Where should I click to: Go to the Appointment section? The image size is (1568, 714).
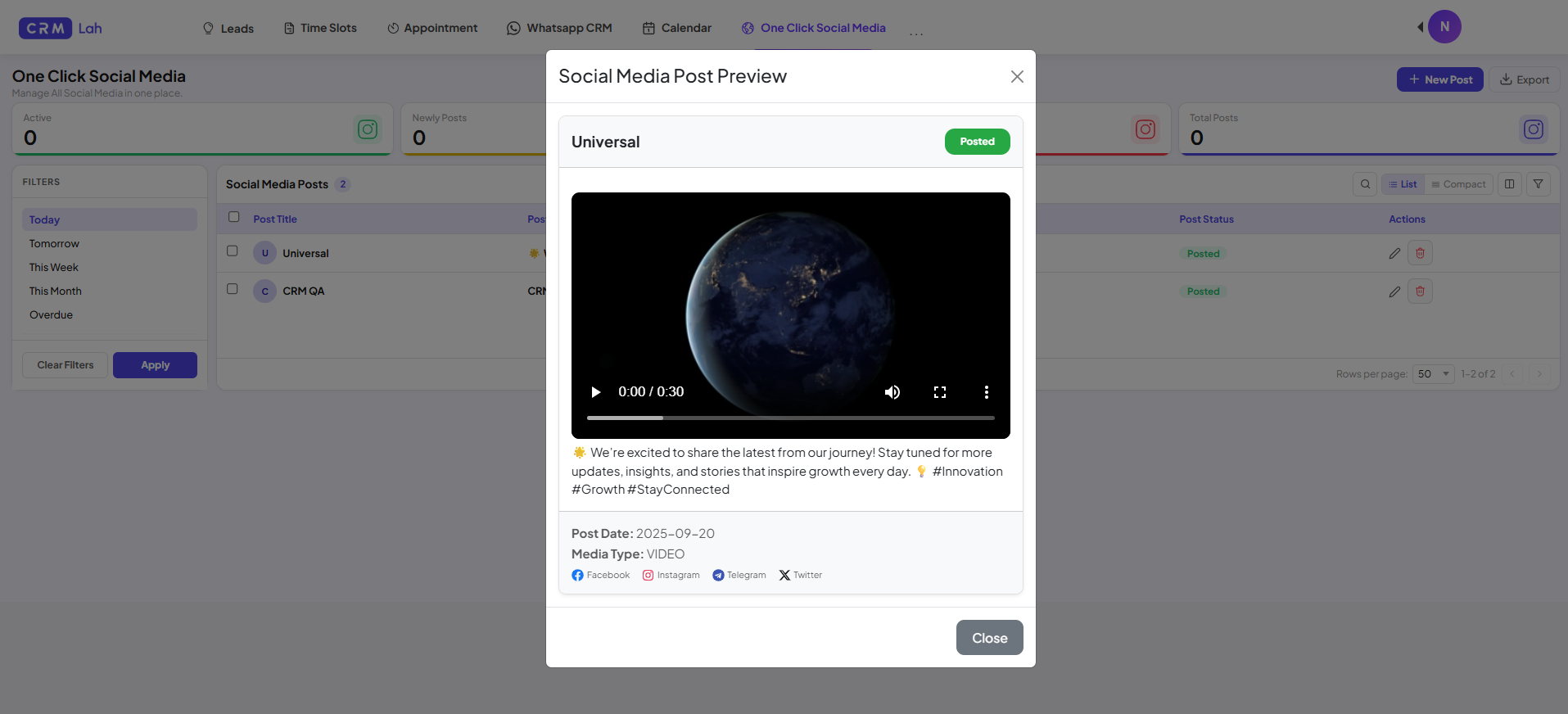coord(432,28)
